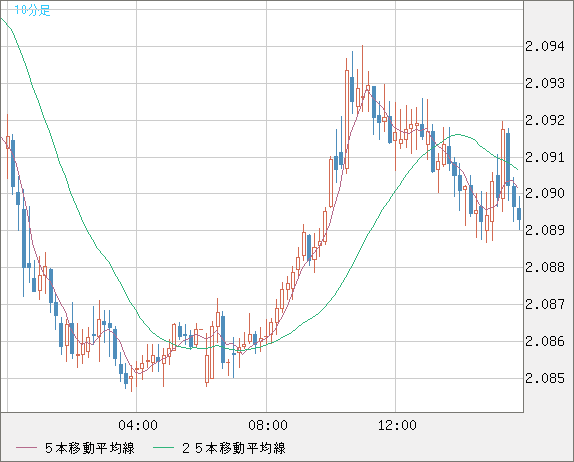Click the 04:00 time axis label
The width and height of the screenshot is (574, 462).
click(x=138, y=425)
